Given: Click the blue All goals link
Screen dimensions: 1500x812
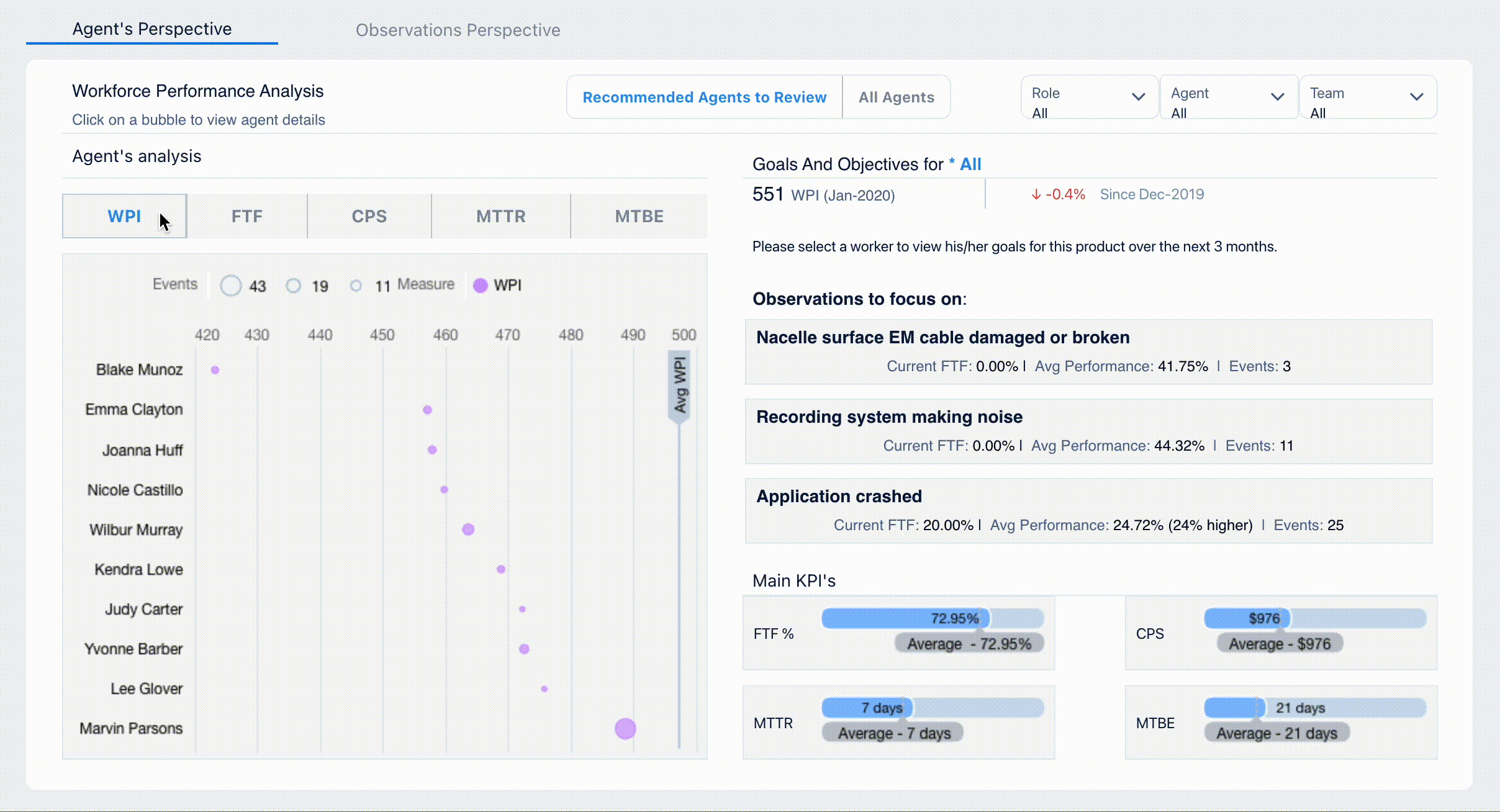Looking at the screenshot, I should [x=970, y=164].
